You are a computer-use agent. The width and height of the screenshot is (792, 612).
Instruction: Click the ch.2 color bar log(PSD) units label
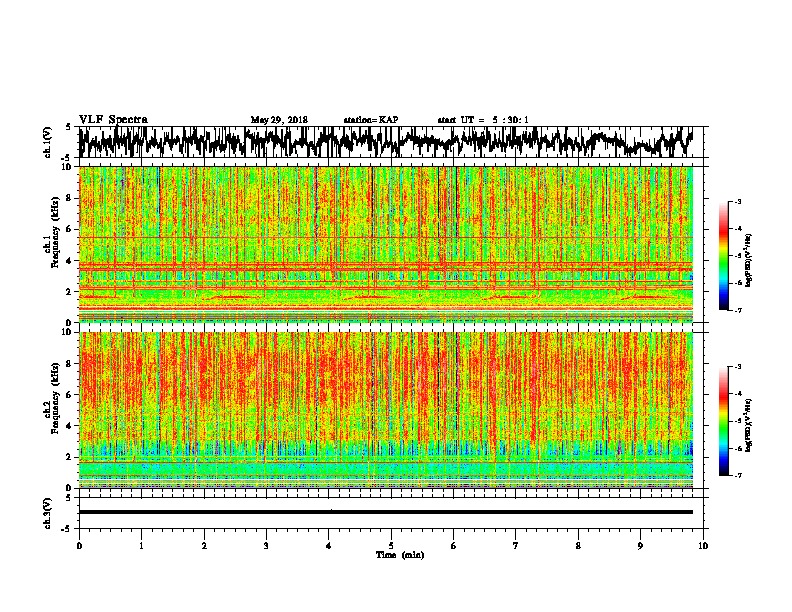(748, 425)
